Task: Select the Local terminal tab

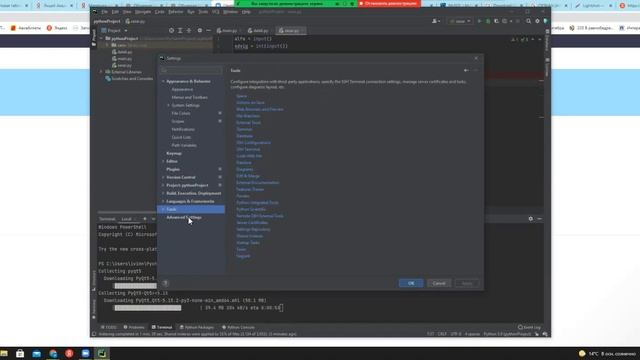Action: (127, 219)
